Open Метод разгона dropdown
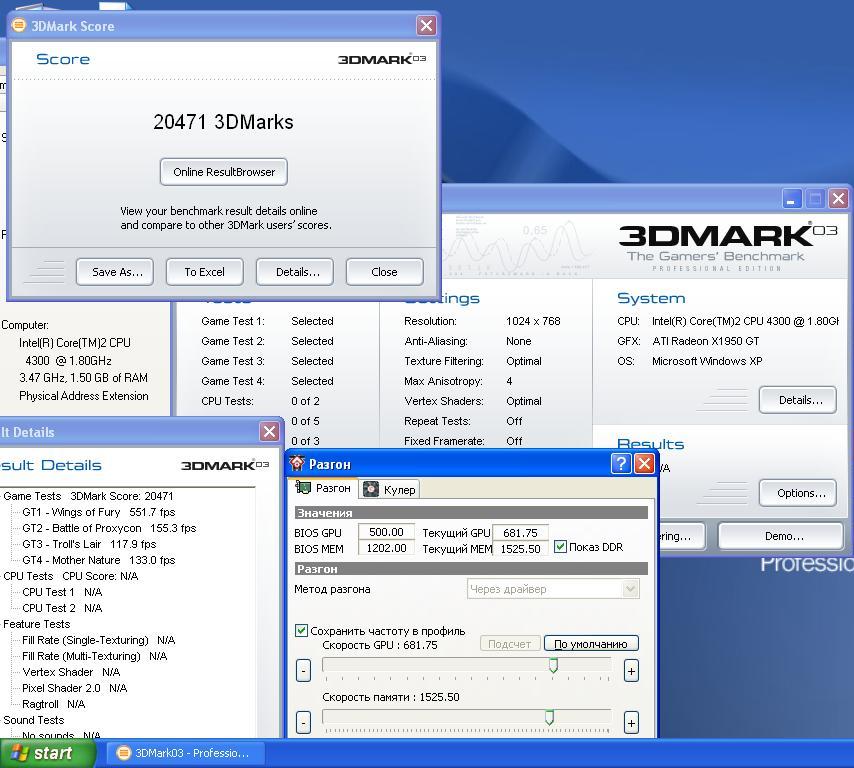The width and height of the screenshot is (854, 768). [553, 589]
